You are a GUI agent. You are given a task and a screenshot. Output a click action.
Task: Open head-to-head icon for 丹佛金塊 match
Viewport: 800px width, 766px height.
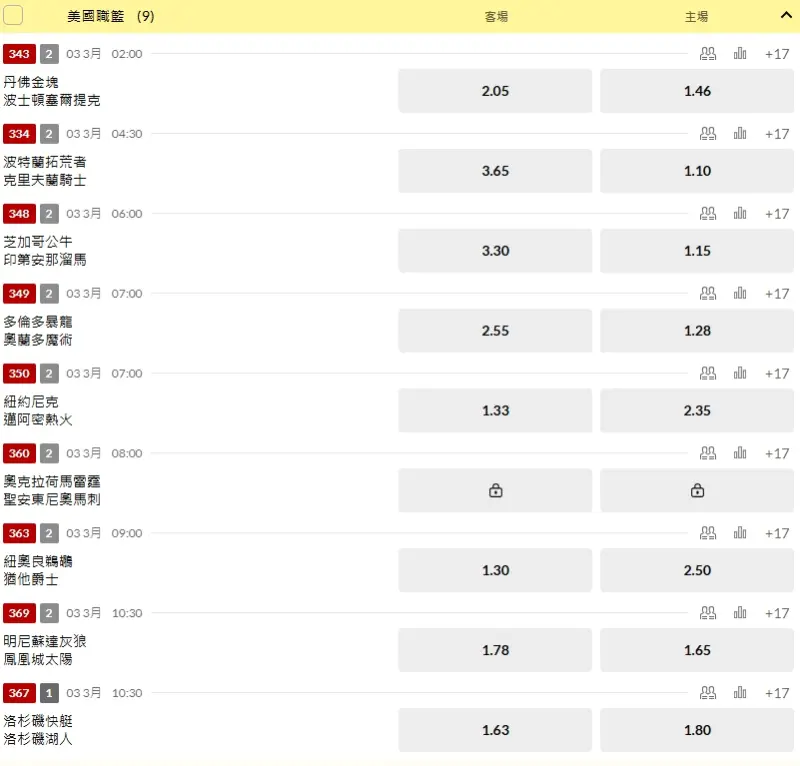[708, 54]
